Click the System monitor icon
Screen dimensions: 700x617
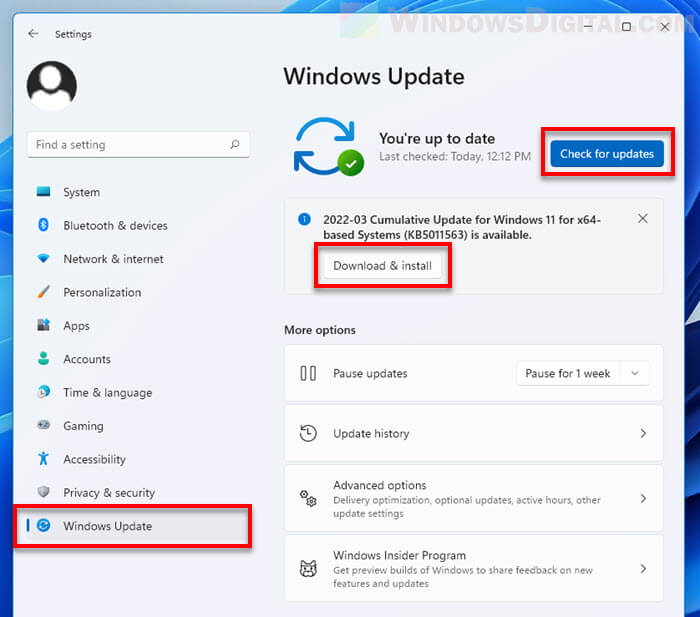[43, 192]
